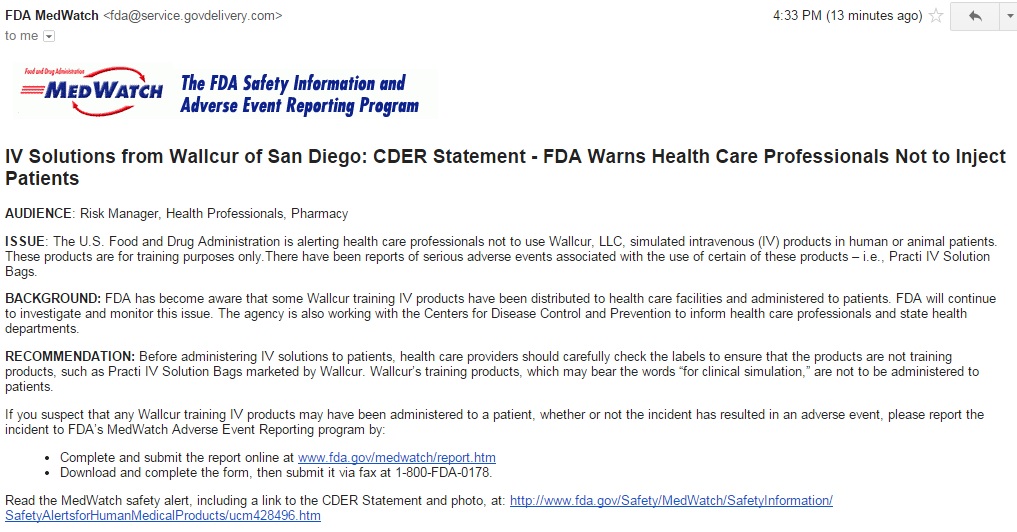The height and width of the screenshot is (532, 1017).
Task: Click the sender name FDA MedWatch
Action: [52, 16]
